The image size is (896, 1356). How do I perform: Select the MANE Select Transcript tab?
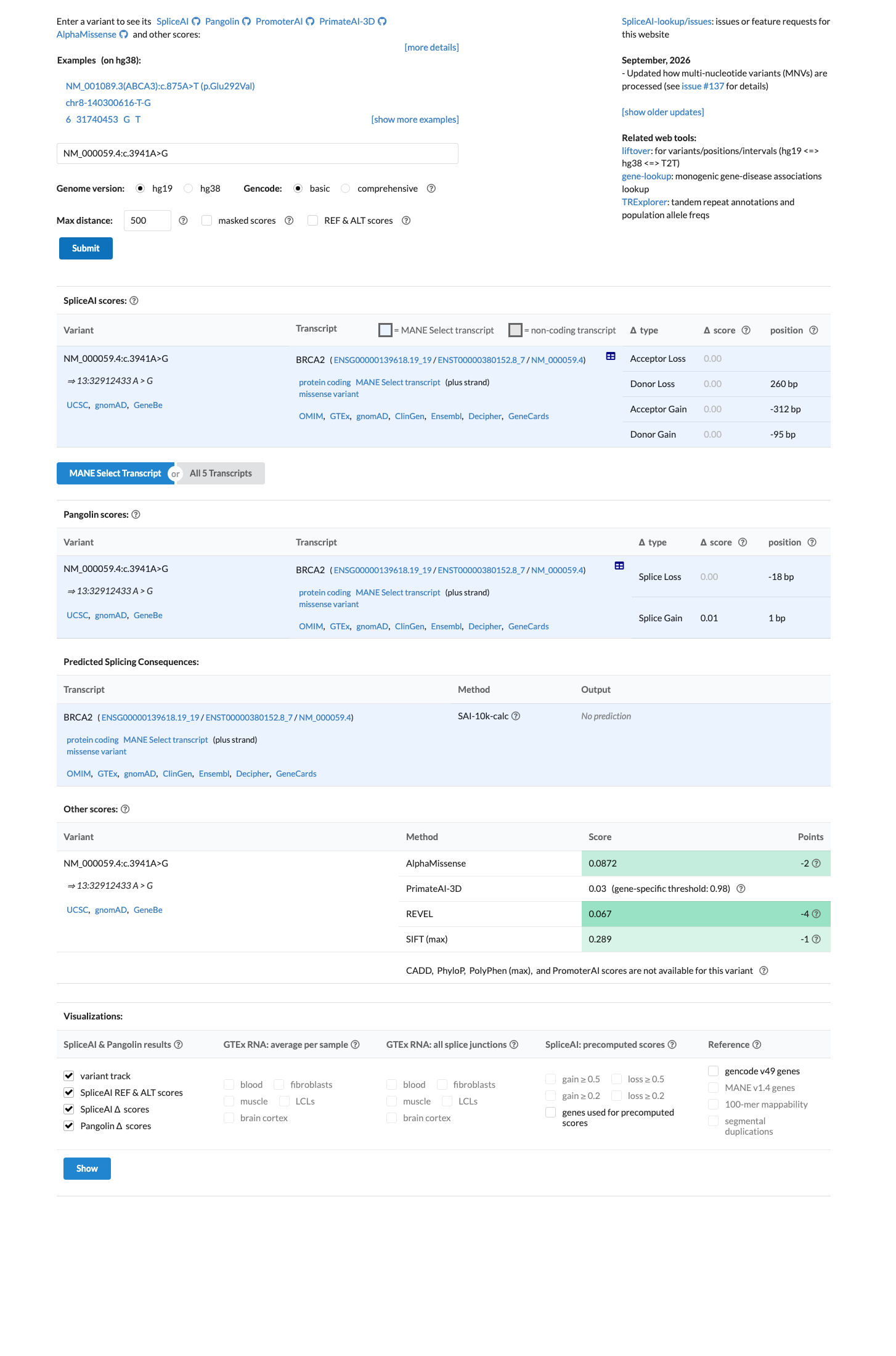[x=115, y=473]
